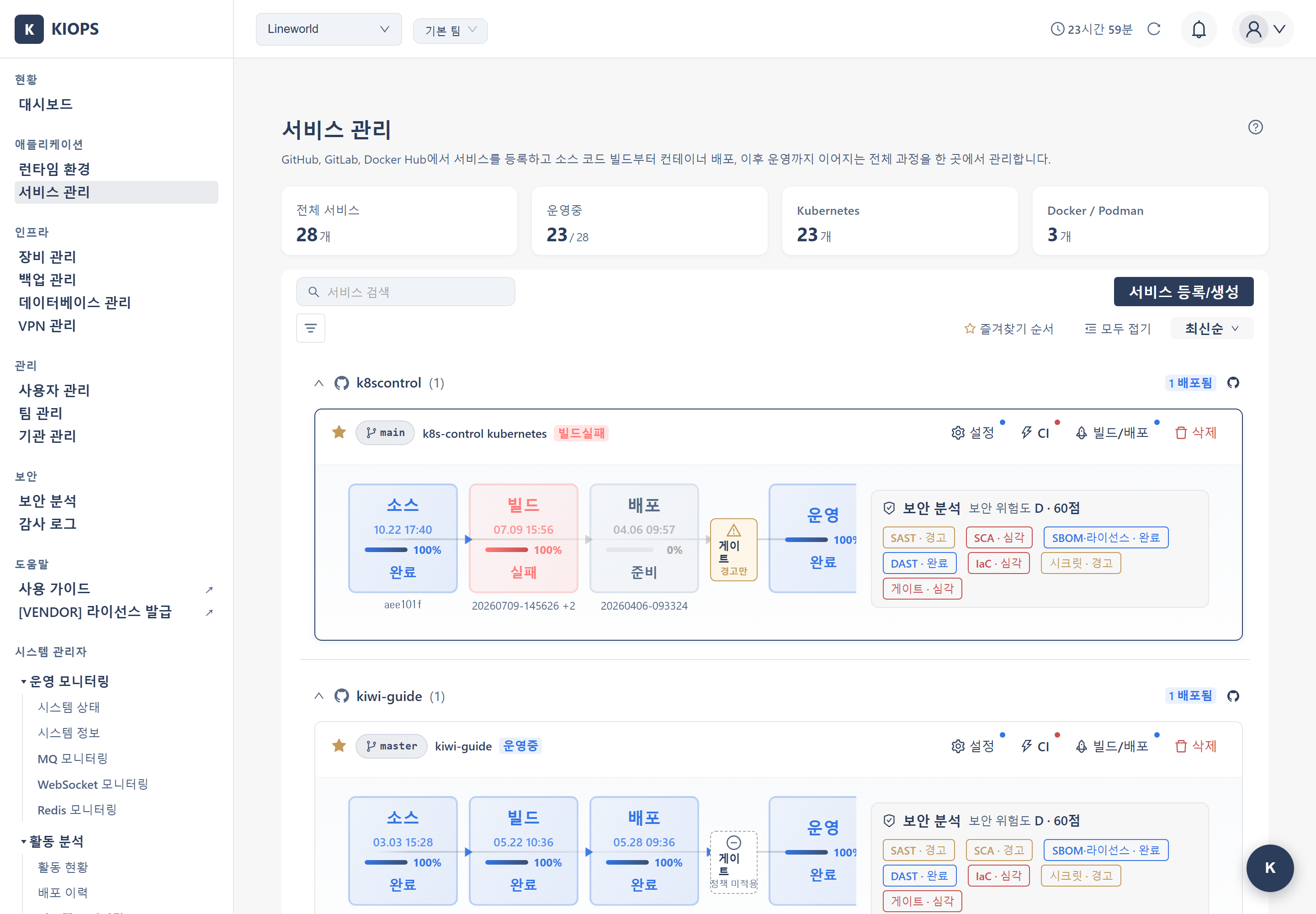Screen dimensions: 1316x914
Task: Open 사용 가이드 external link
Action: click(x=116, y=589)
